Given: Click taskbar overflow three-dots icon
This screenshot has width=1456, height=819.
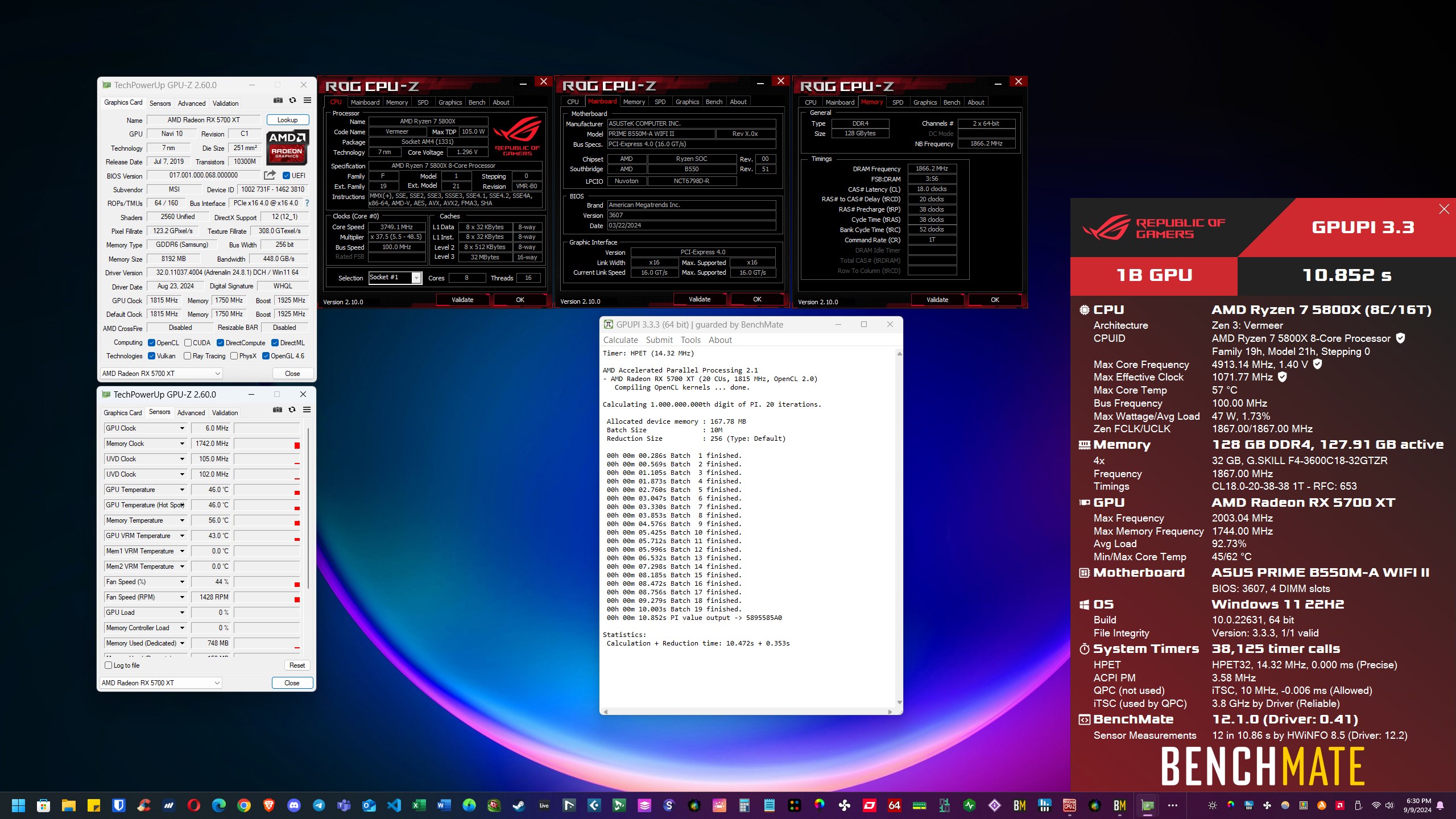Looking at the screenshot, I should (x=1173, y=805).
